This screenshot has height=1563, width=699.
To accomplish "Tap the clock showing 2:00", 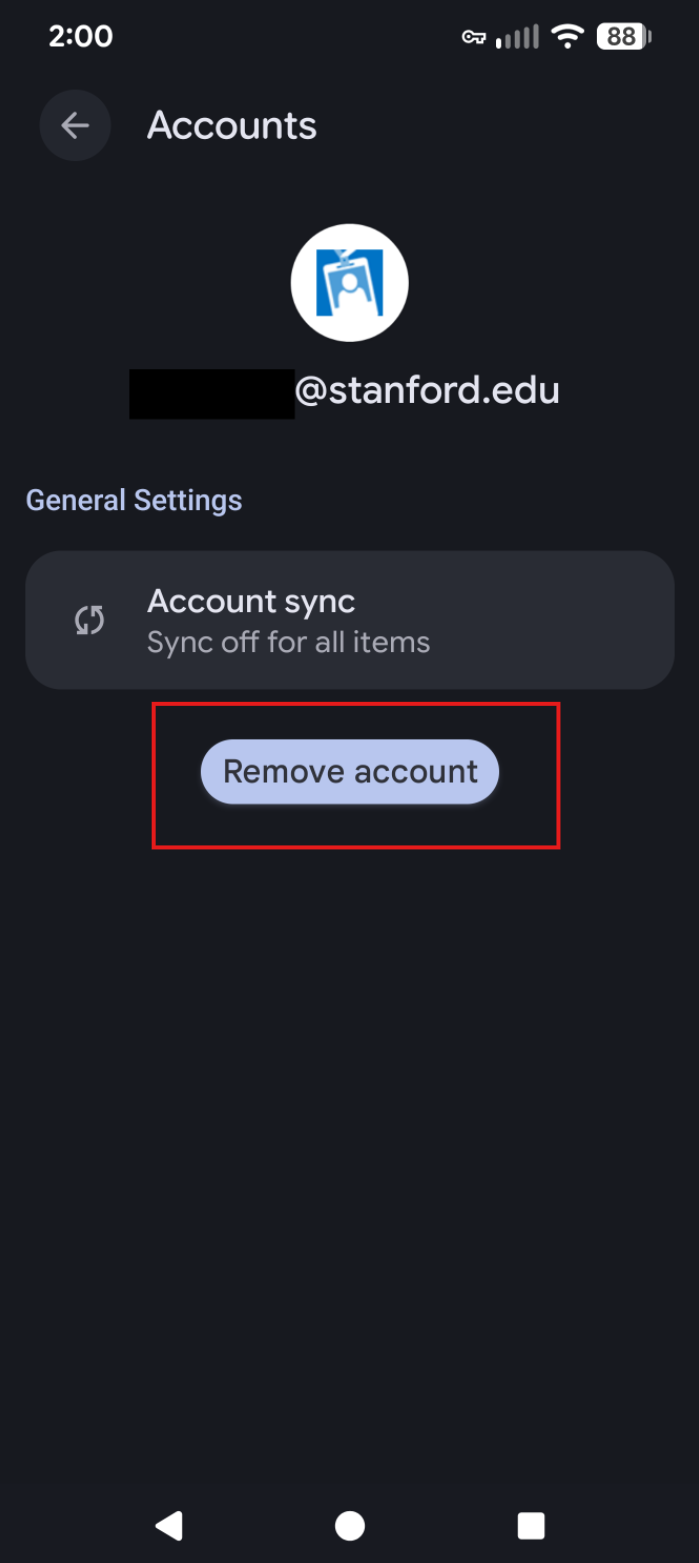I will [x=81, y=36].
